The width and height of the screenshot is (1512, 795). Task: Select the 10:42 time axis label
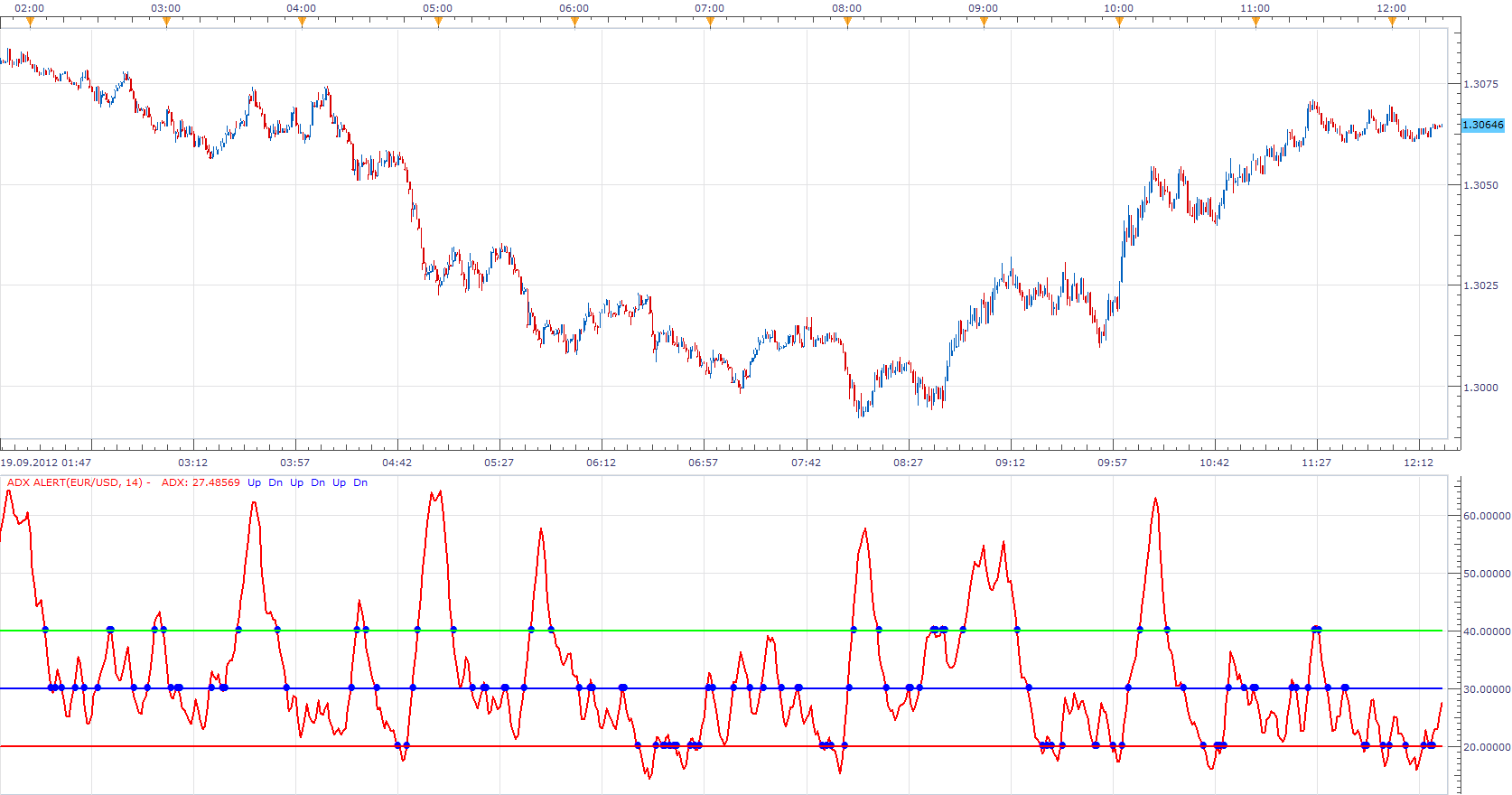(1214, 463)
